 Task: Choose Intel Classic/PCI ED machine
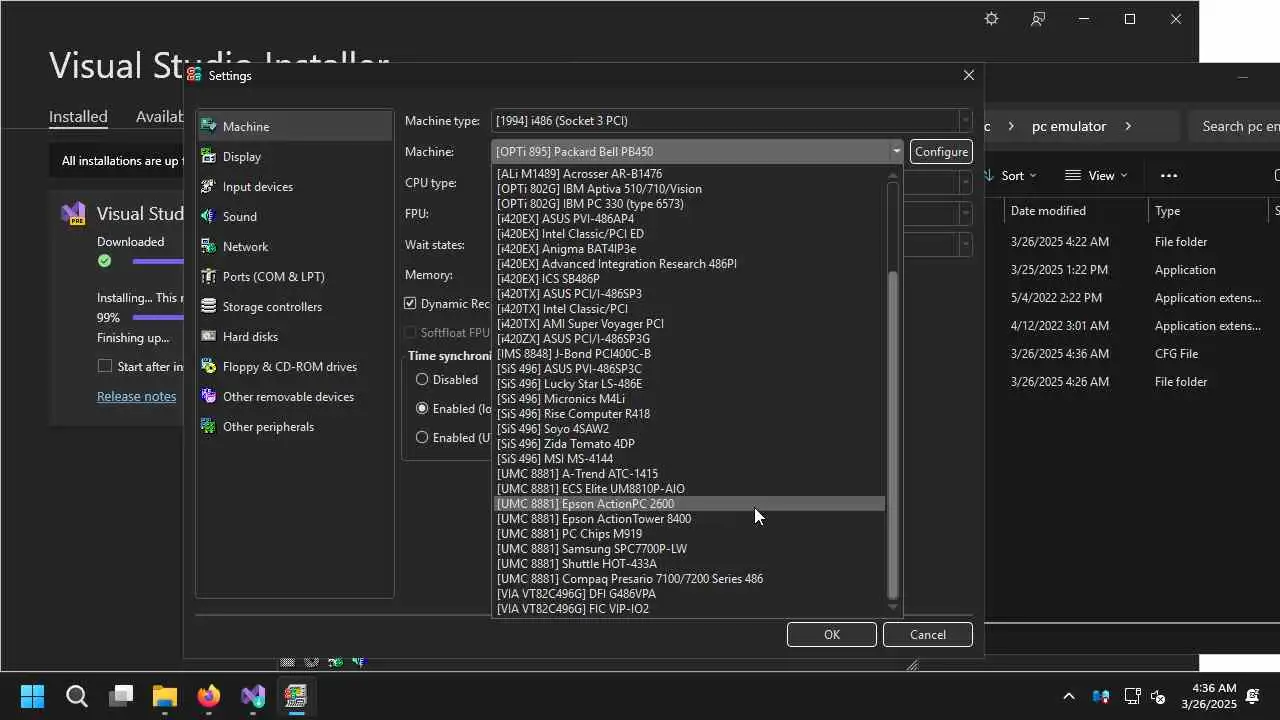pos(690,234)
